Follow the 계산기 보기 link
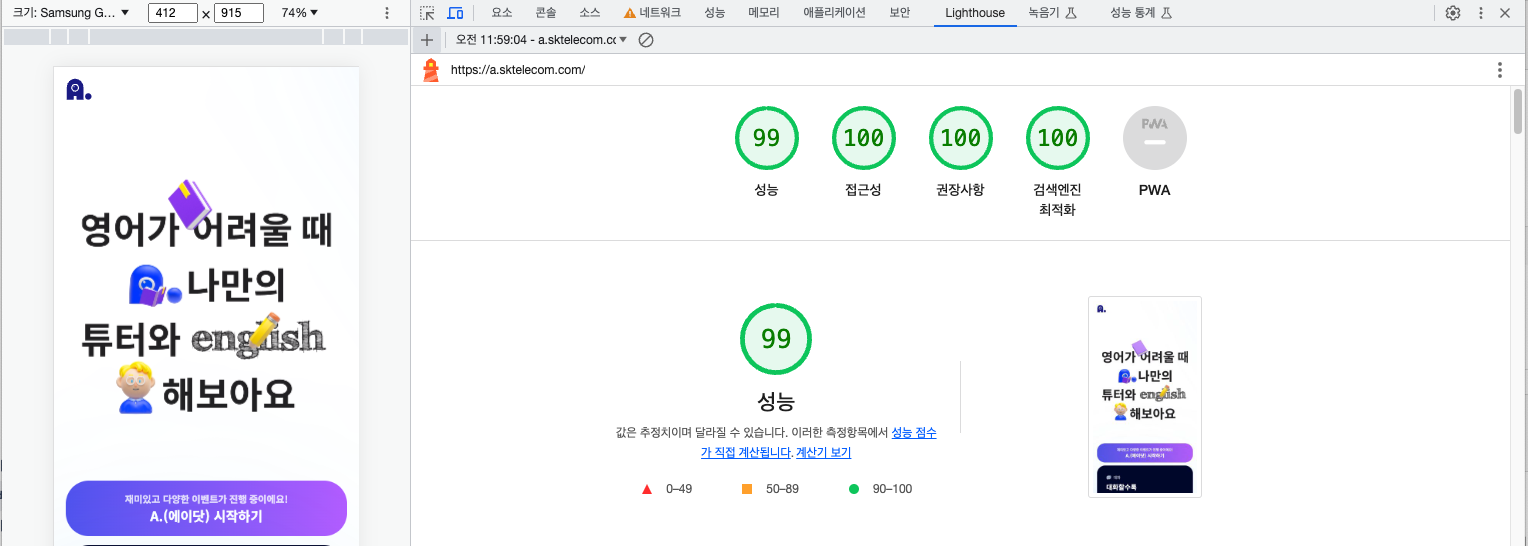 [x=823, y=453]
